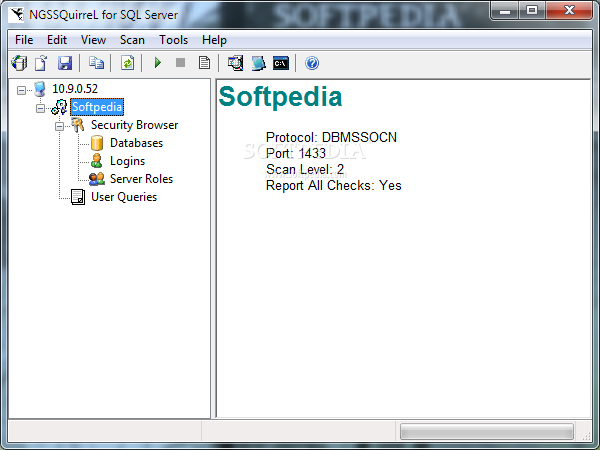Click the keys icon of Security Browser
This screenshot has height=450, width=600.
point(78,125)
